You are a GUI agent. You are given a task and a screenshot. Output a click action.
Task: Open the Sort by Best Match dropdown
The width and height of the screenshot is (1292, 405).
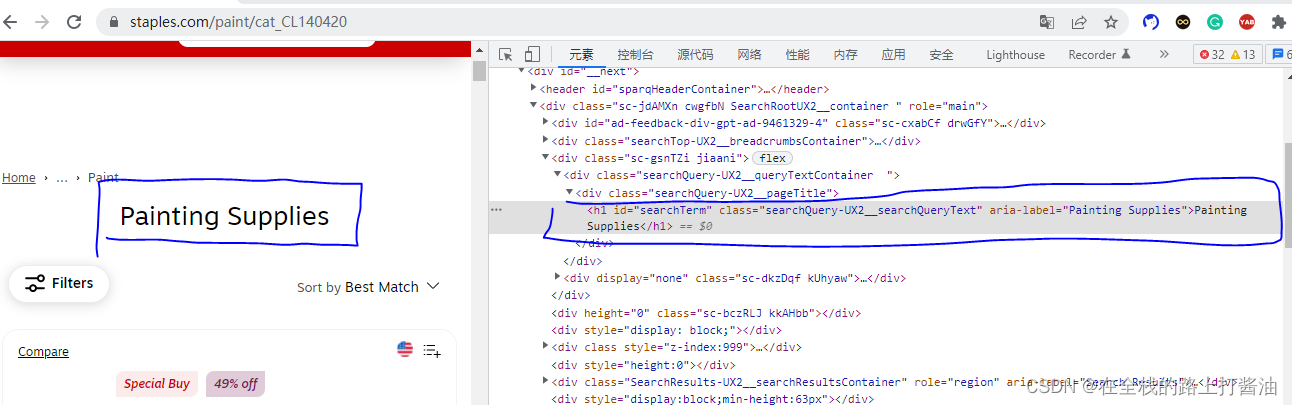pyautogui.click(x=368, y=287)
